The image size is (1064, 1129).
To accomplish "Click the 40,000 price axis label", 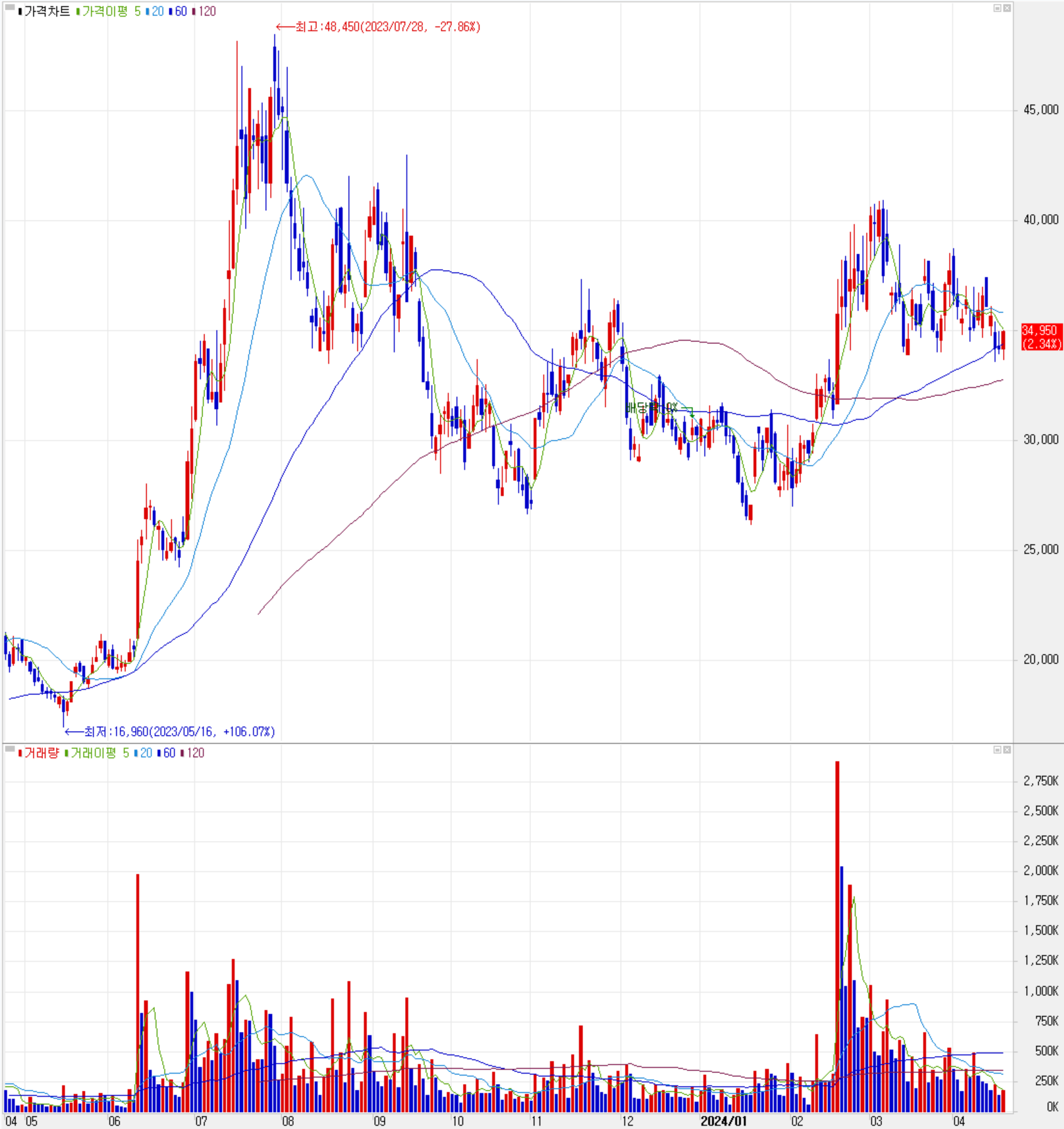I will point(1041,220).
